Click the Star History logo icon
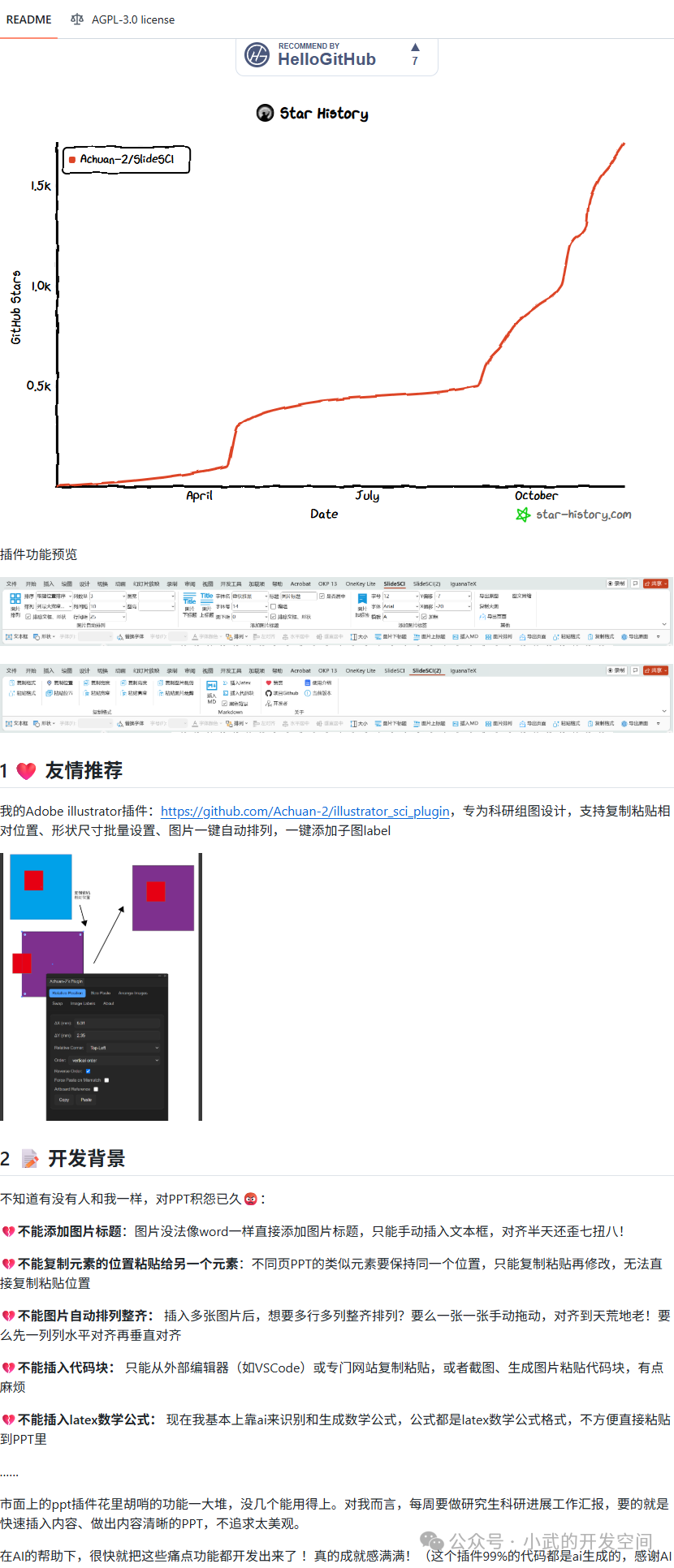 coord(265,113)
